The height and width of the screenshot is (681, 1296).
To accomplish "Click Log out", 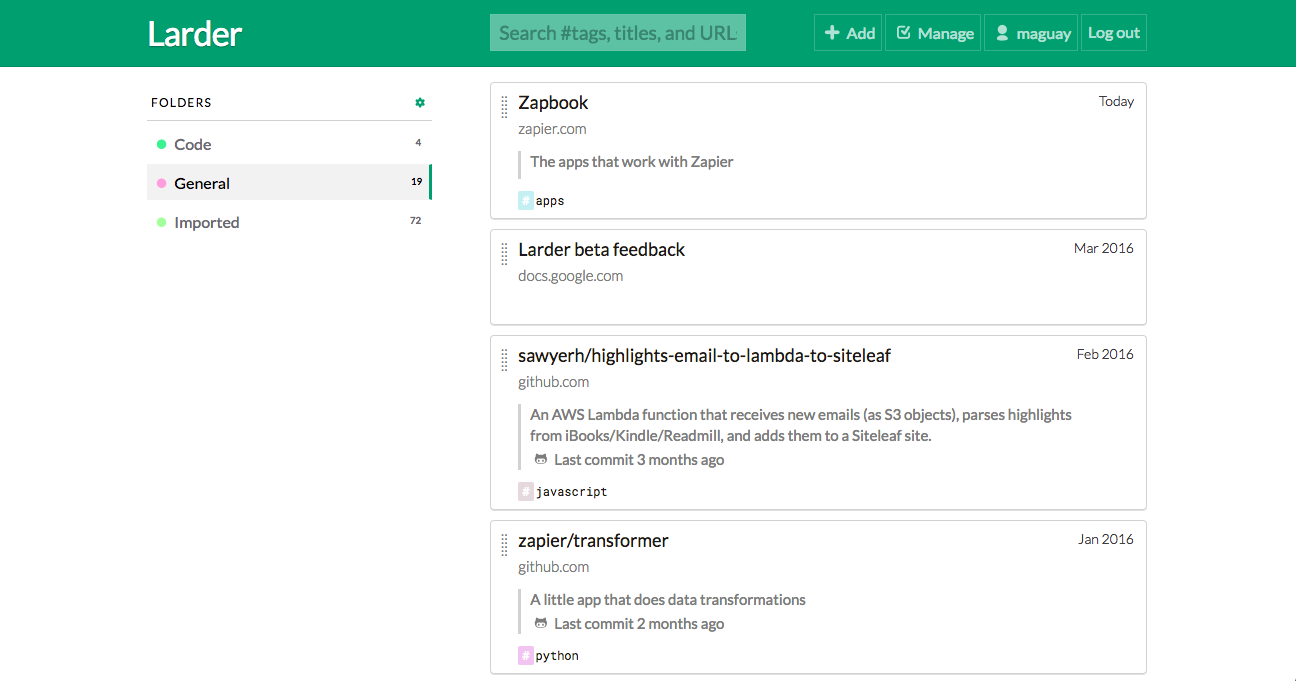I will (x=1114, y=33).
